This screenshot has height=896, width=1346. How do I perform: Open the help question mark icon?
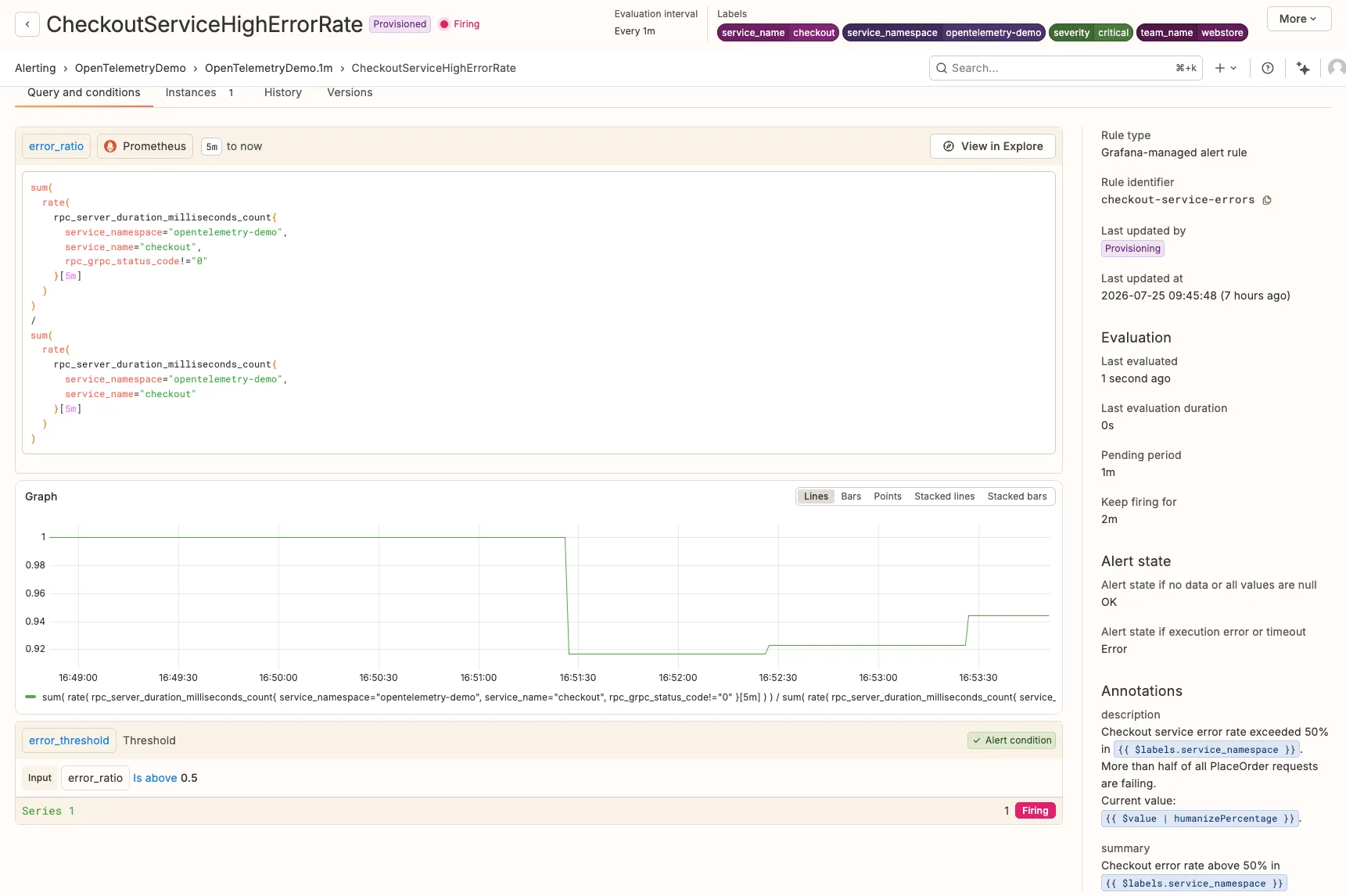1268,68
